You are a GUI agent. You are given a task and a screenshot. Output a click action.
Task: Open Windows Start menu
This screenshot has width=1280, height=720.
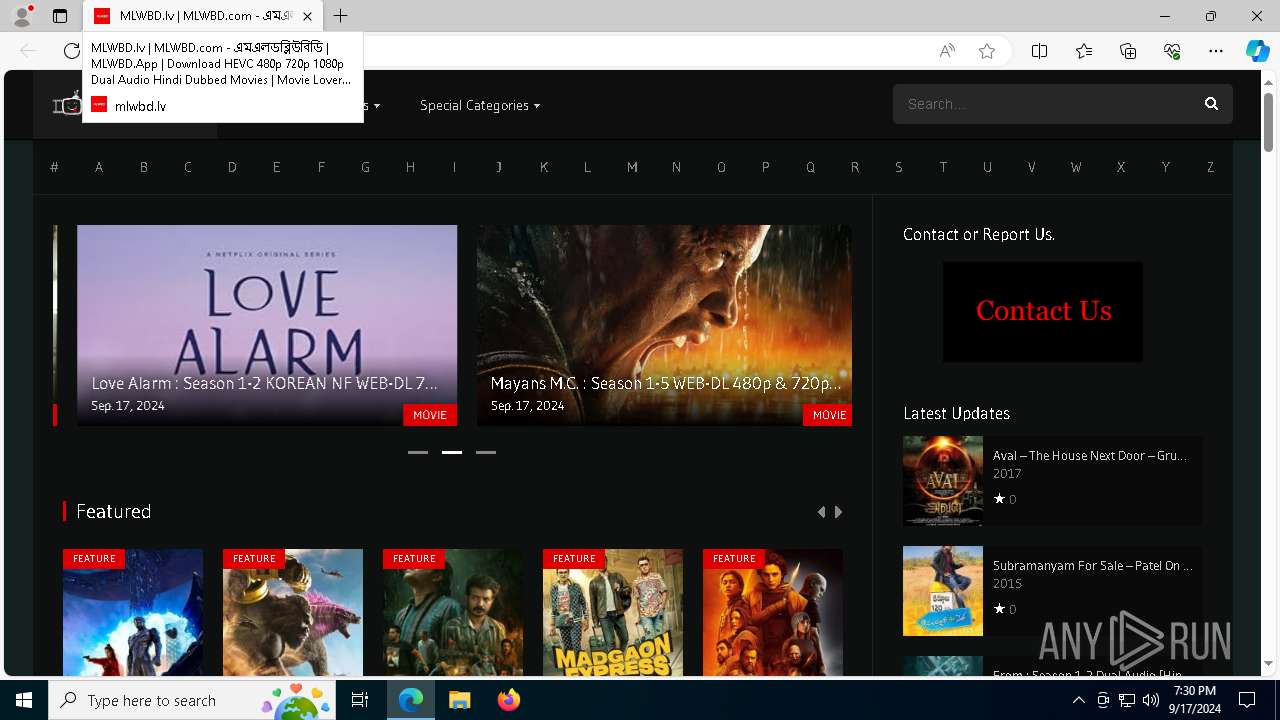click(x=24, y=700)
